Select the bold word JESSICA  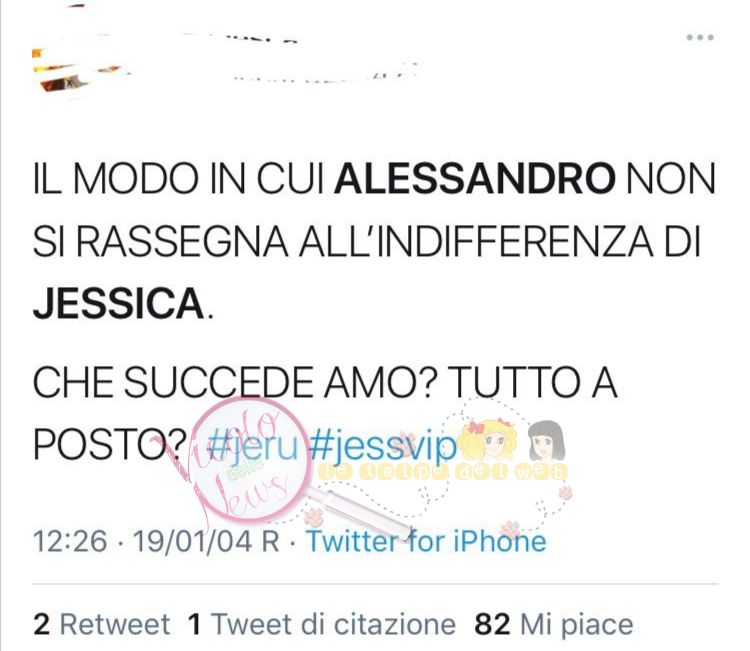(119, 303)
